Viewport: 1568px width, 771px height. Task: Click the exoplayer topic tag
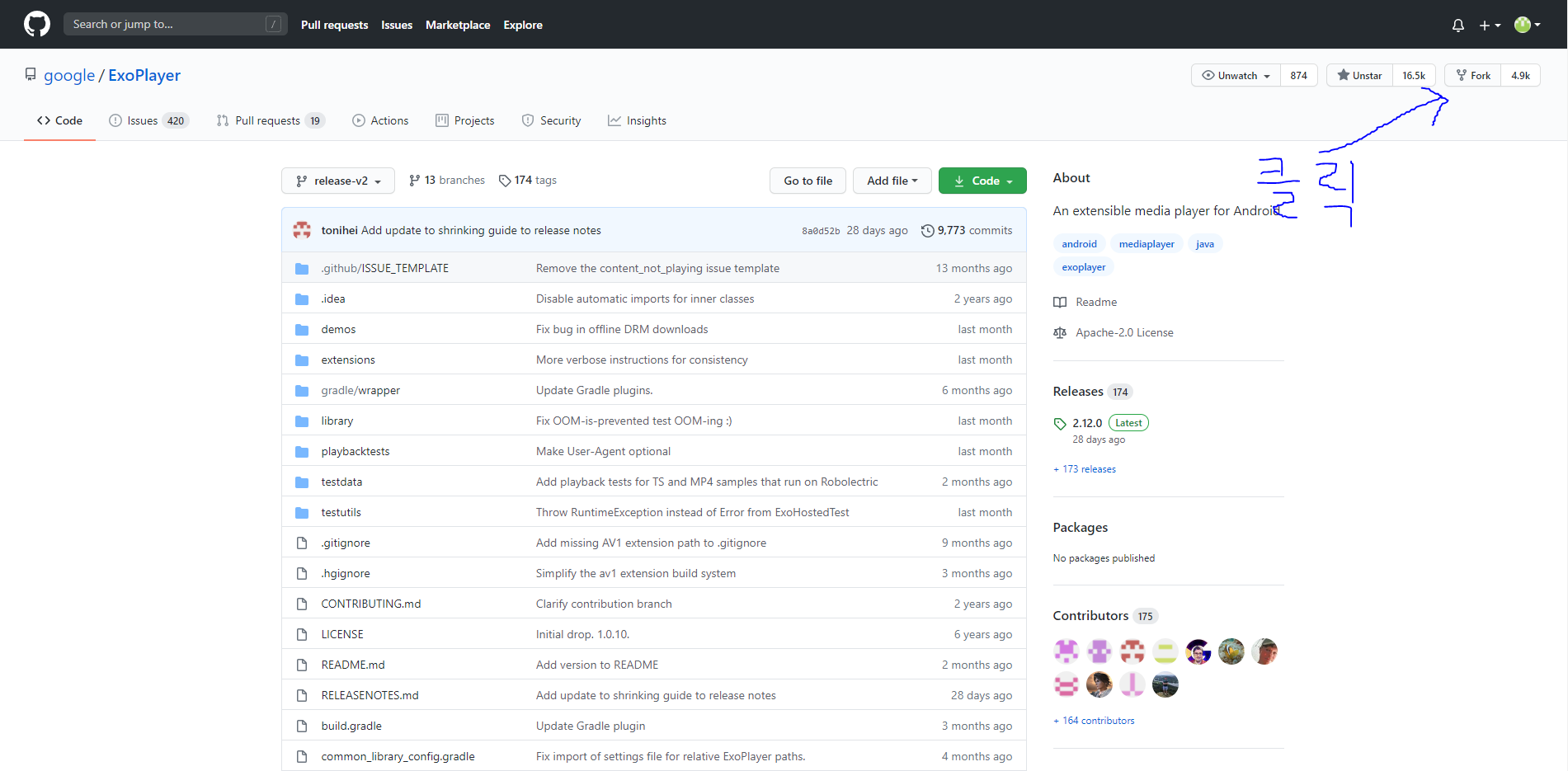pyautogui.click(x=1084, y=267)
